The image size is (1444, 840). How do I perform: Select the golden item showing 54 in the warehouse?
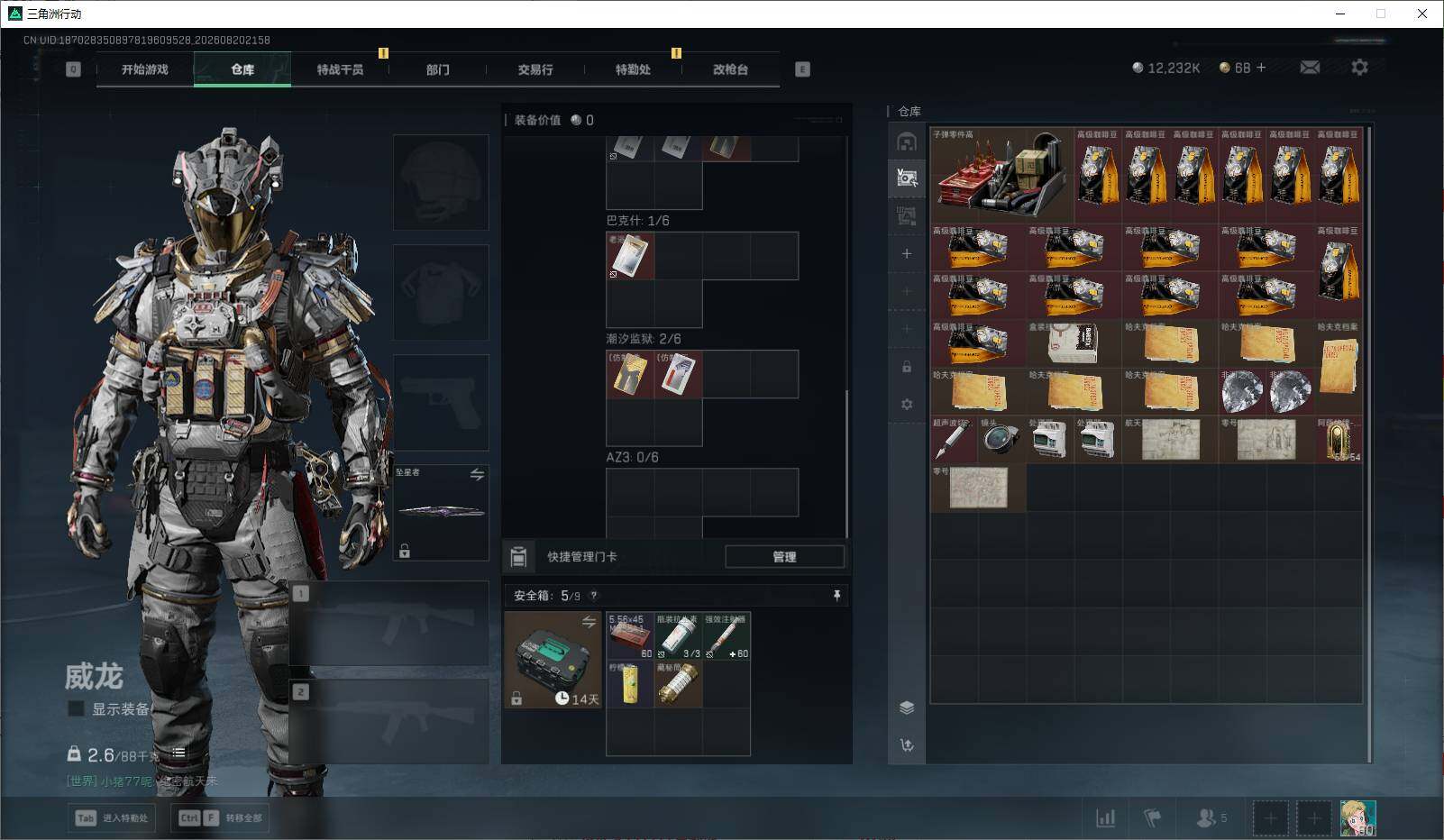(x=1338, y=440)
